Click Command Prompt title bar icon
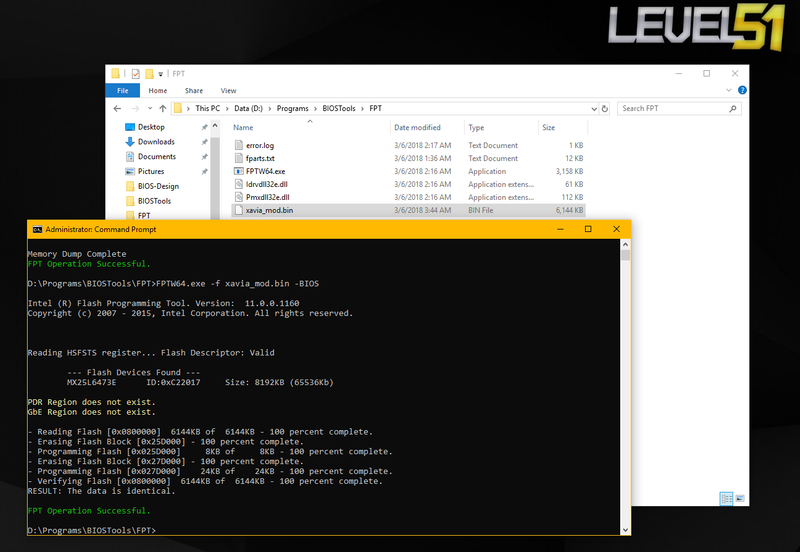Image resolution: width=800 pixels, height=552 pixels. tap(37, 230)
